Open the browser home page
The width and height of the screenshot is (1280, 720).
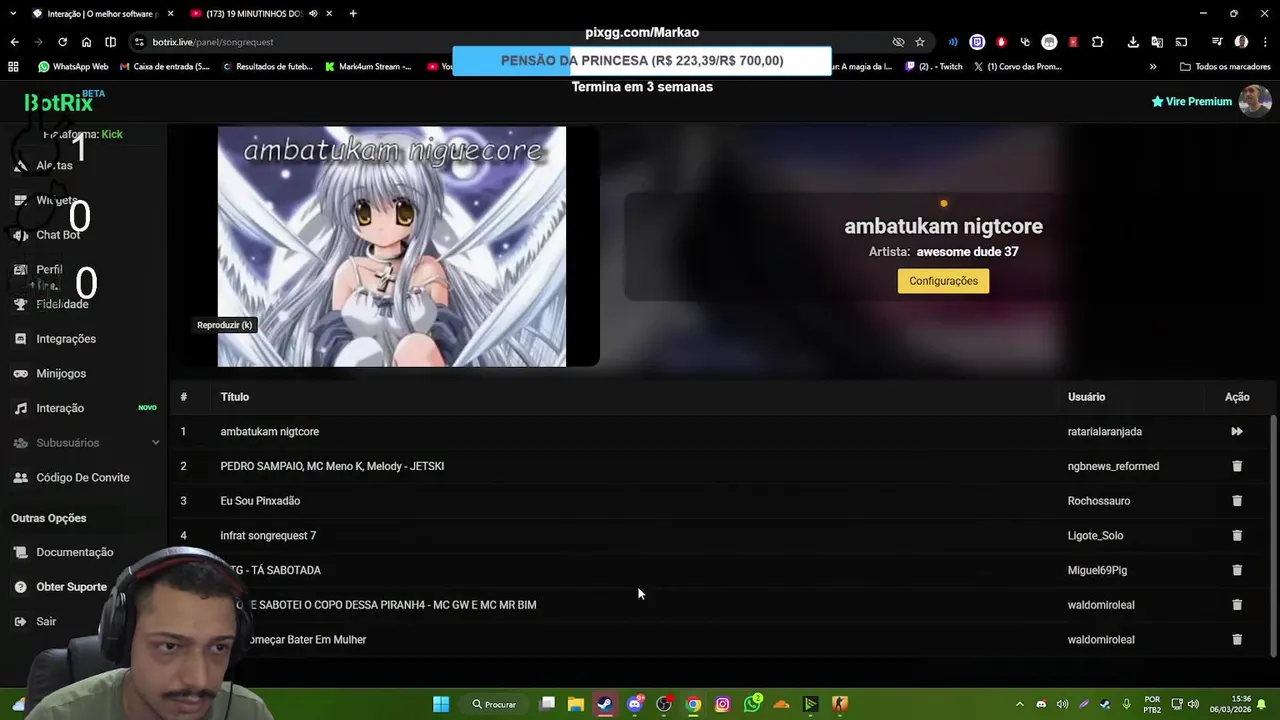pyautogui.click(x=86, y=42)
